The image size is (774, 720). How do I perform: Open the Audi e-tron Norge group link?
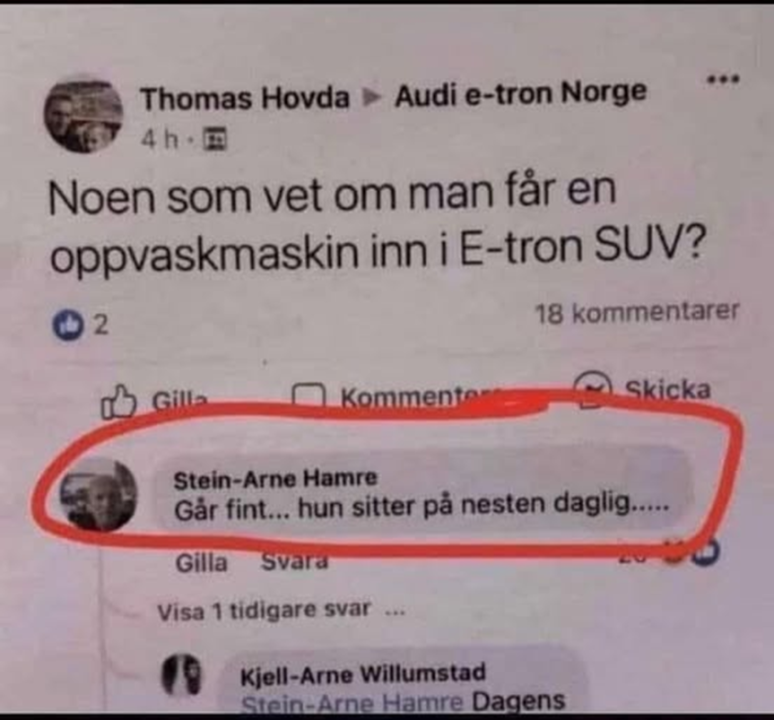[521, 93]
